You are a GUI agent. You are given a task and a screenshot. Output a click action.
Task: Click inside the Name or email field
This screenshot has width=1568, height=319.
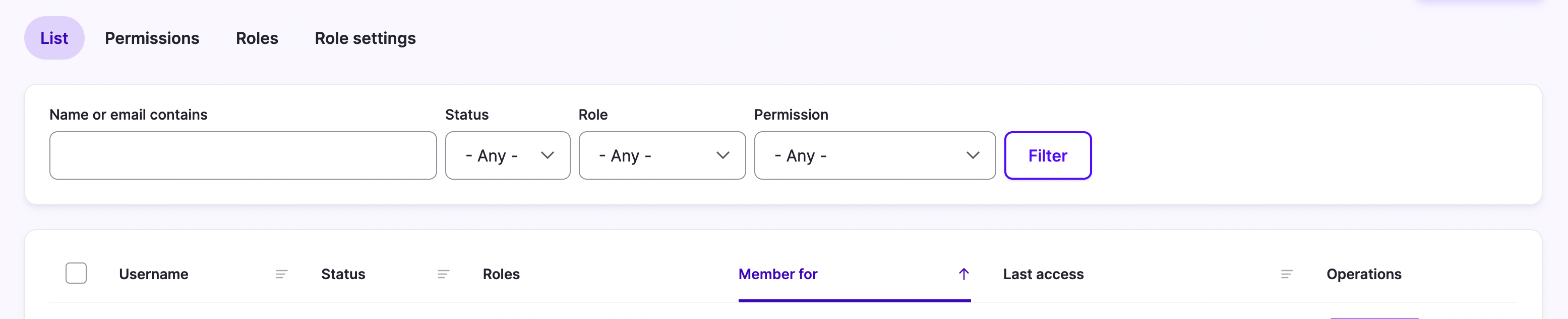coord(243,155)
